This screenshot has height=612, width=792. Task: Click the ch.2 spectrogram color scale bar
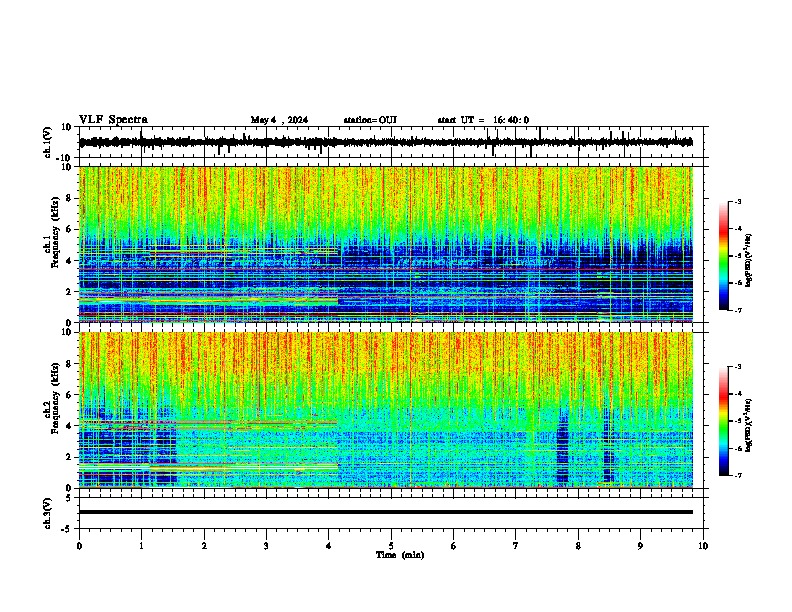723,421
